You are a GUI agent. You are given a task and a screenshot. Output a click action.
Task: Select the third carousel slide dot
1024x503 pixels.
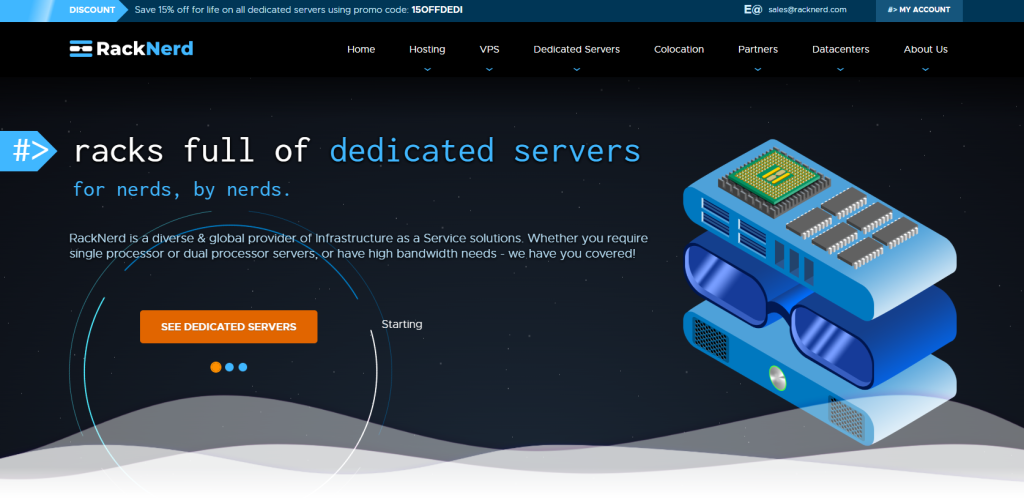click(x=242, y=367)
